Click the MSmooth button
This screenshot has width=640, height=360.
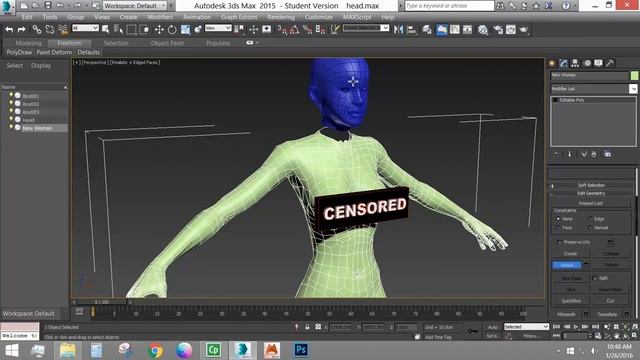(567, 314)
